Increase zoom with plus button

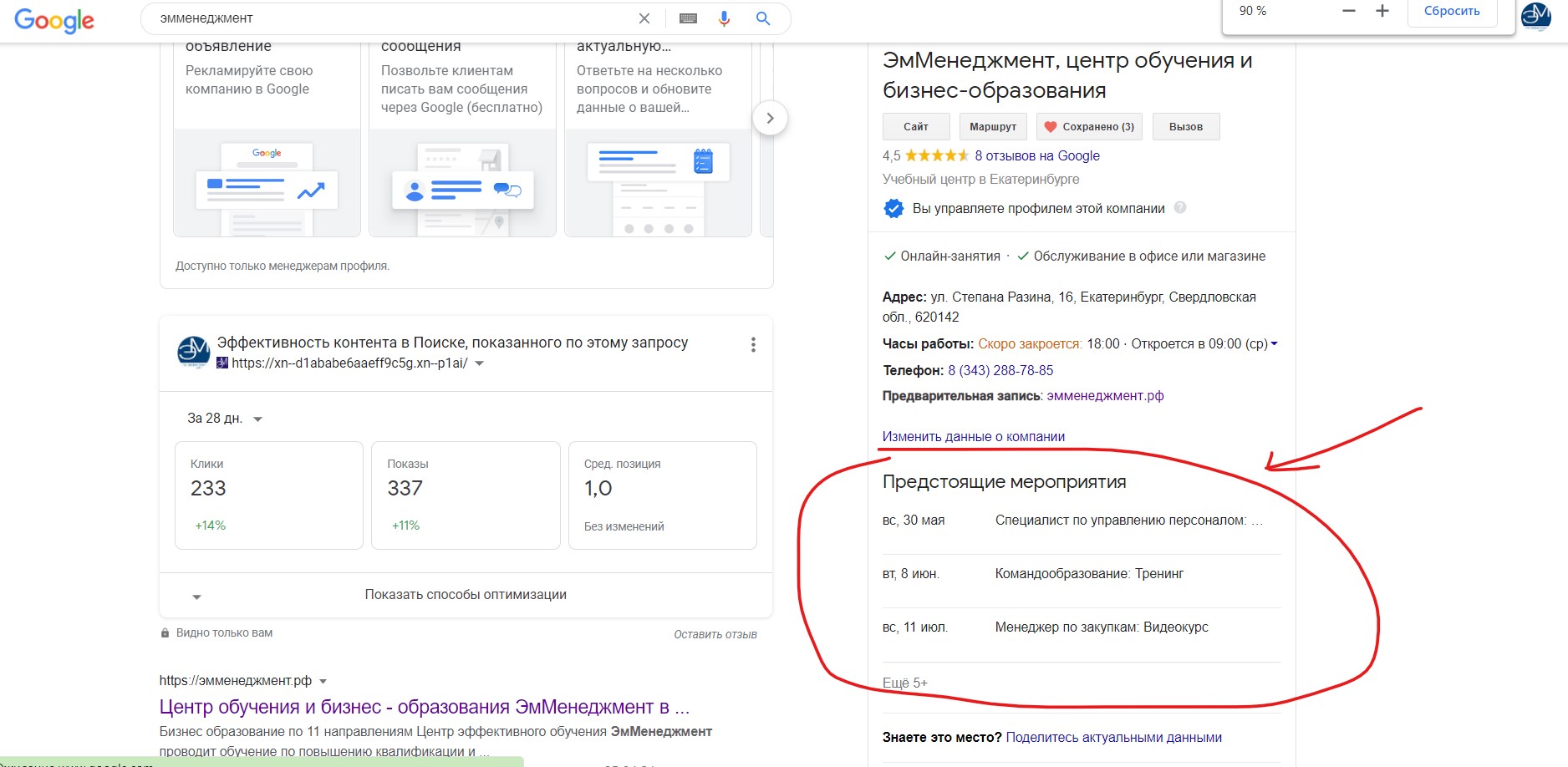[1382, 11]
